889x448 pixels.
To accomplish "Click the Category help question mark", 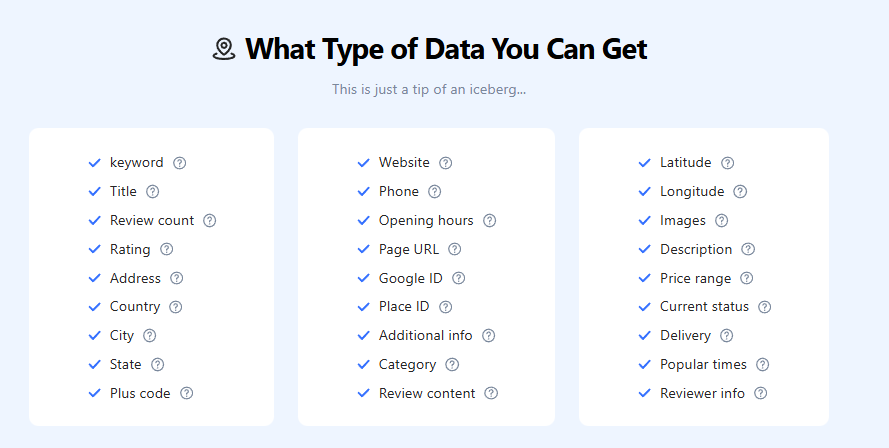I will [x=453, y=365].
